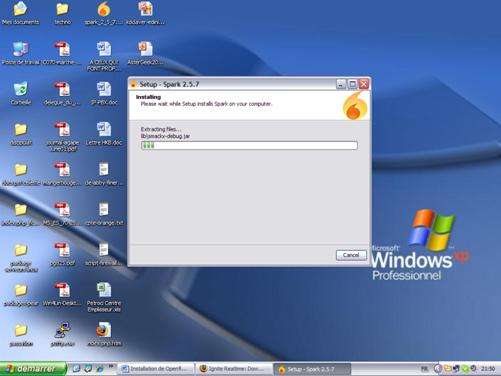The image size is (501, 376).
Task: Select the Firefox HTML file icon
Action: [104, 334]
